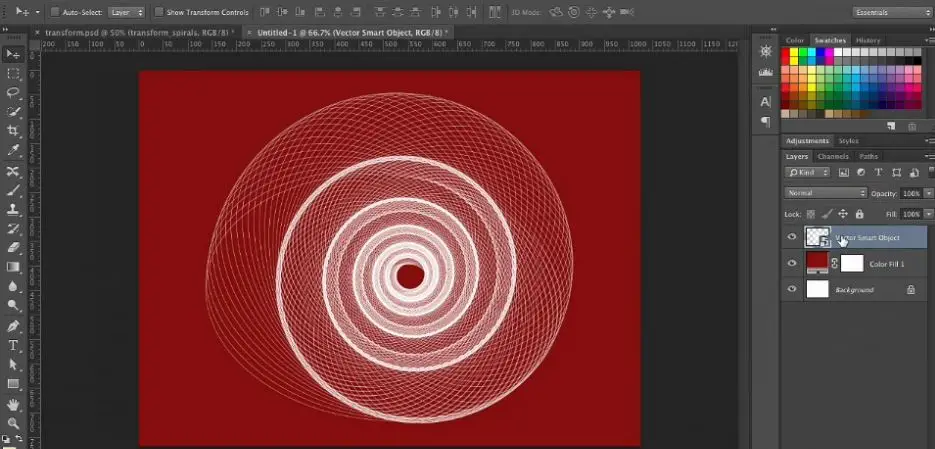This screenshot has height=449, width=935.
Task: Click the lock all icon in Layers
Action: [859, 214]
